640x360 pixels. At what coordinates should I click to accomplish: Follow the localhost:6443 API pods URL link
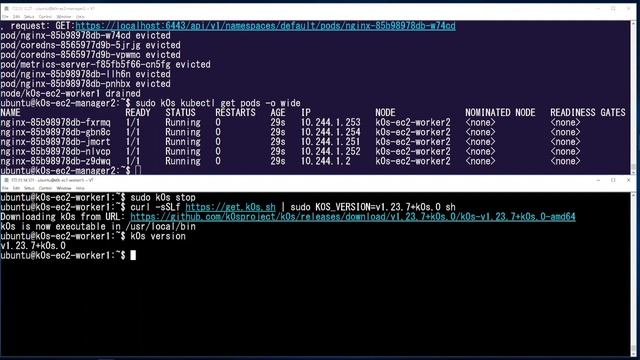(x=265, y=26)
